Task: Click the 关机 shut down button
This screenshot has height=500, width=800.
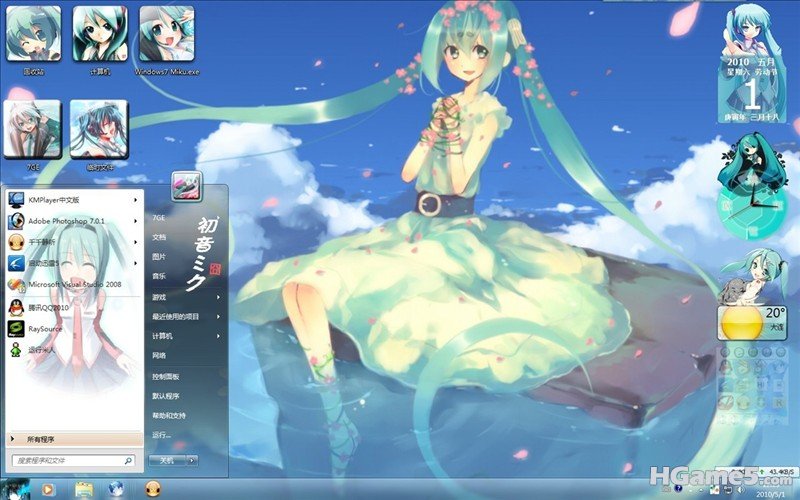Action: tap(167, 460)
